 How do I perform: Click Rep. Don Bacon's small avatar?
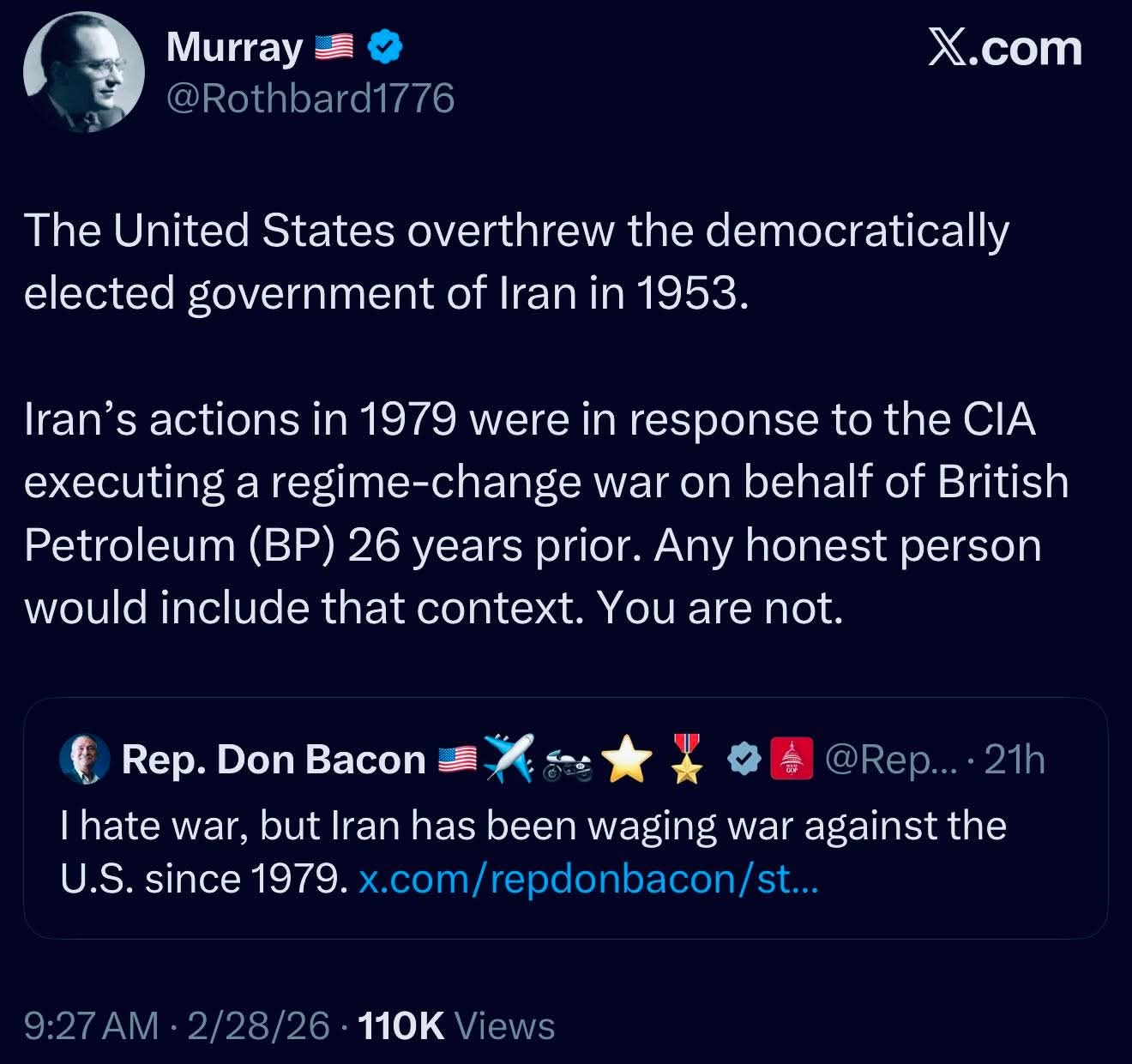click(85, 759)
